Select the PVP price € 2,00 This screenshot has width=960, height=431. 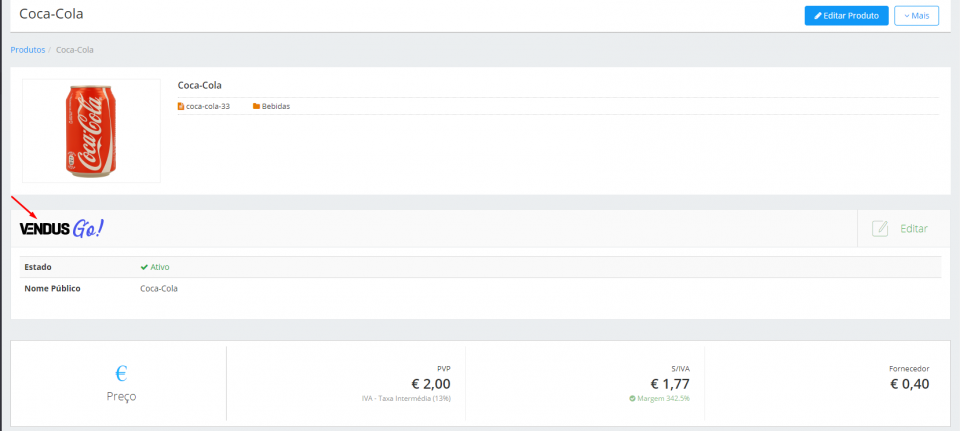[x=431, y=383]
